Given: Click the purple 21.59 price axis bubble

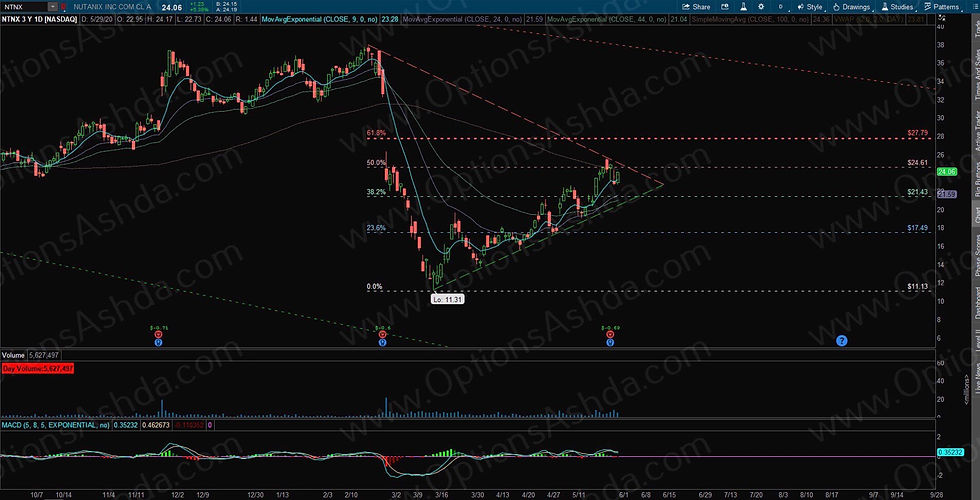Looking at the screenshot, I should tap(946, 194).
